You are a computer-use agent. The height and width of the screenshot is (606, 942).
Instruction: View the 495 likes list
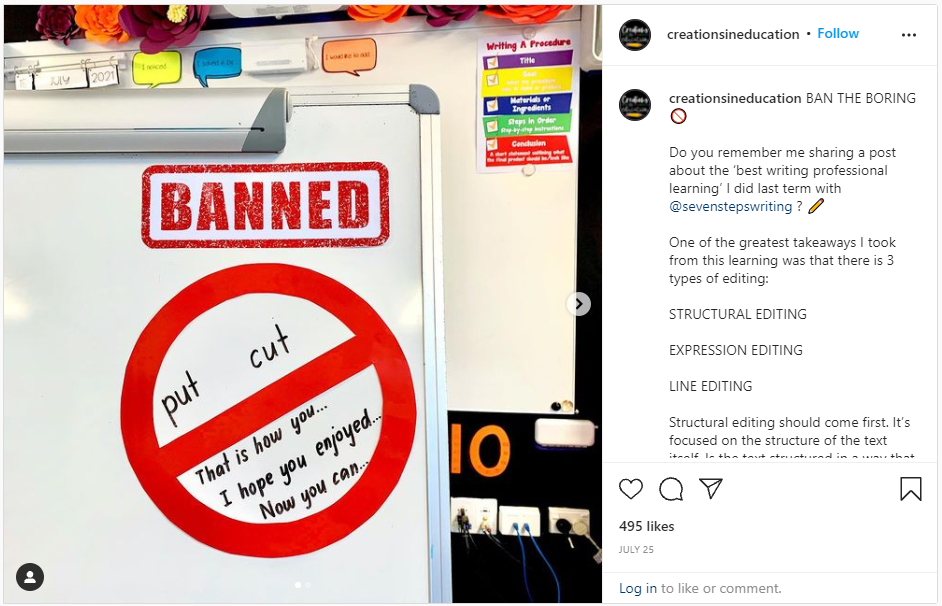pos(646,526)
